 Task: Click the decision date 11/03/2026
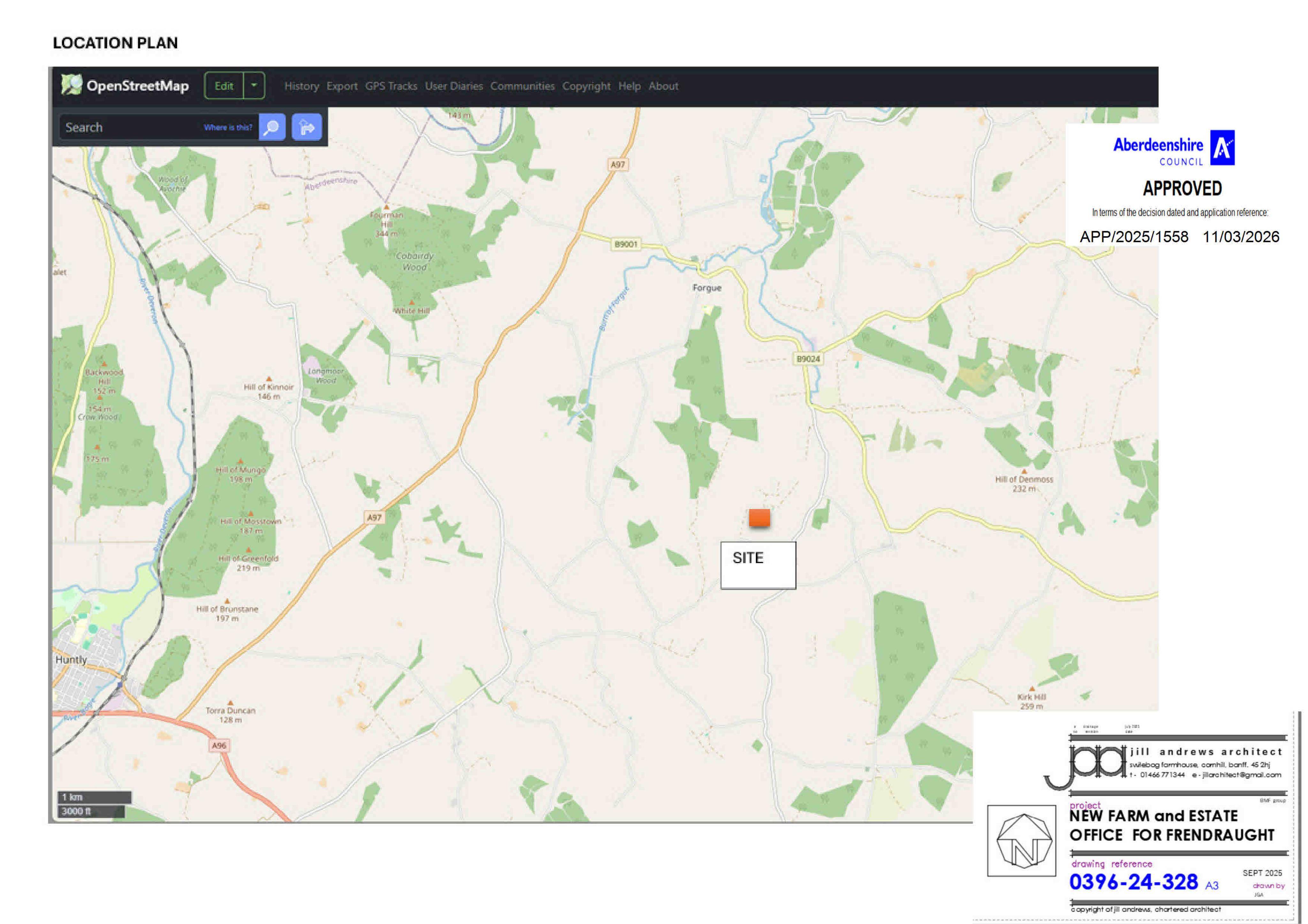(1241, 237)
